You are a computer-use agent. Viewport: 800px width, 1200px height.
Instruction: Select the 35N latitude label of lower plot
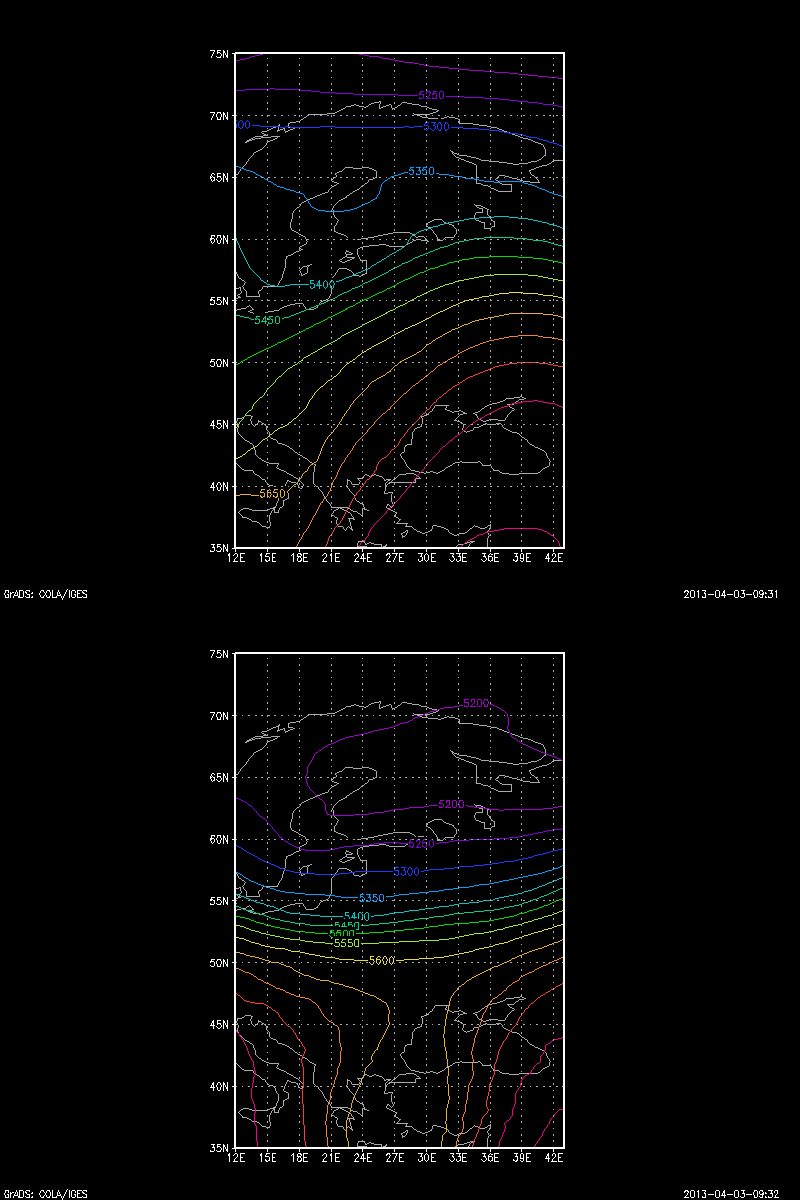(x=221, y=1148)
